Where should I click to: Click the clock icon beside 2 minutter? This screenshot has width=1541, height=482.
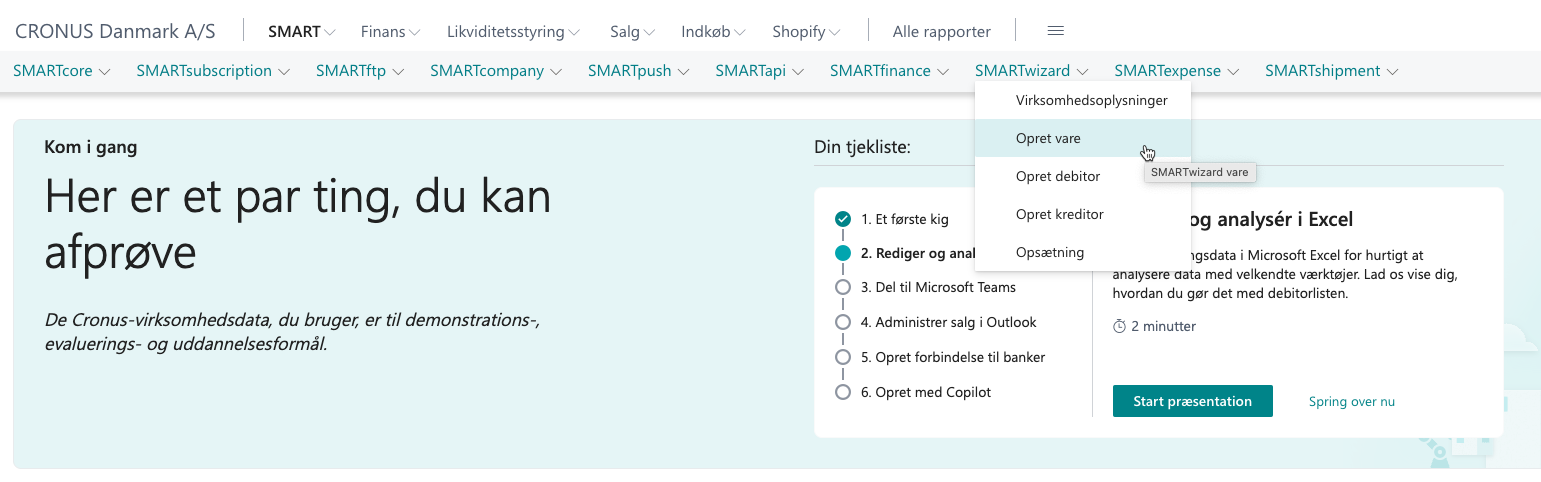coord(1119,326)
